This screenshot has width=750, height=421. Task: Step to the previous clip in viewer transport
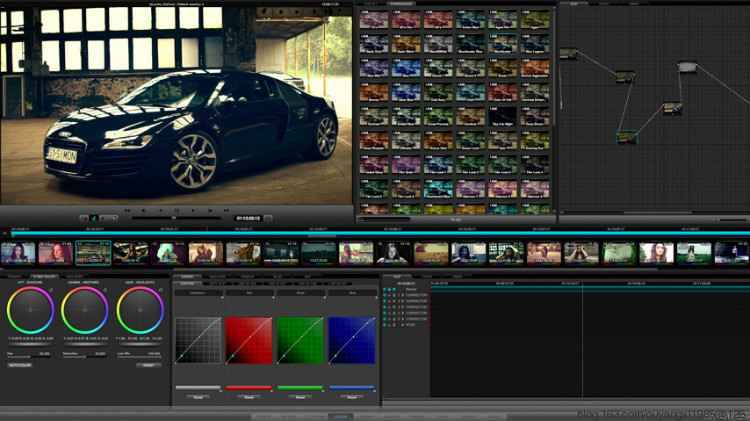143,210
